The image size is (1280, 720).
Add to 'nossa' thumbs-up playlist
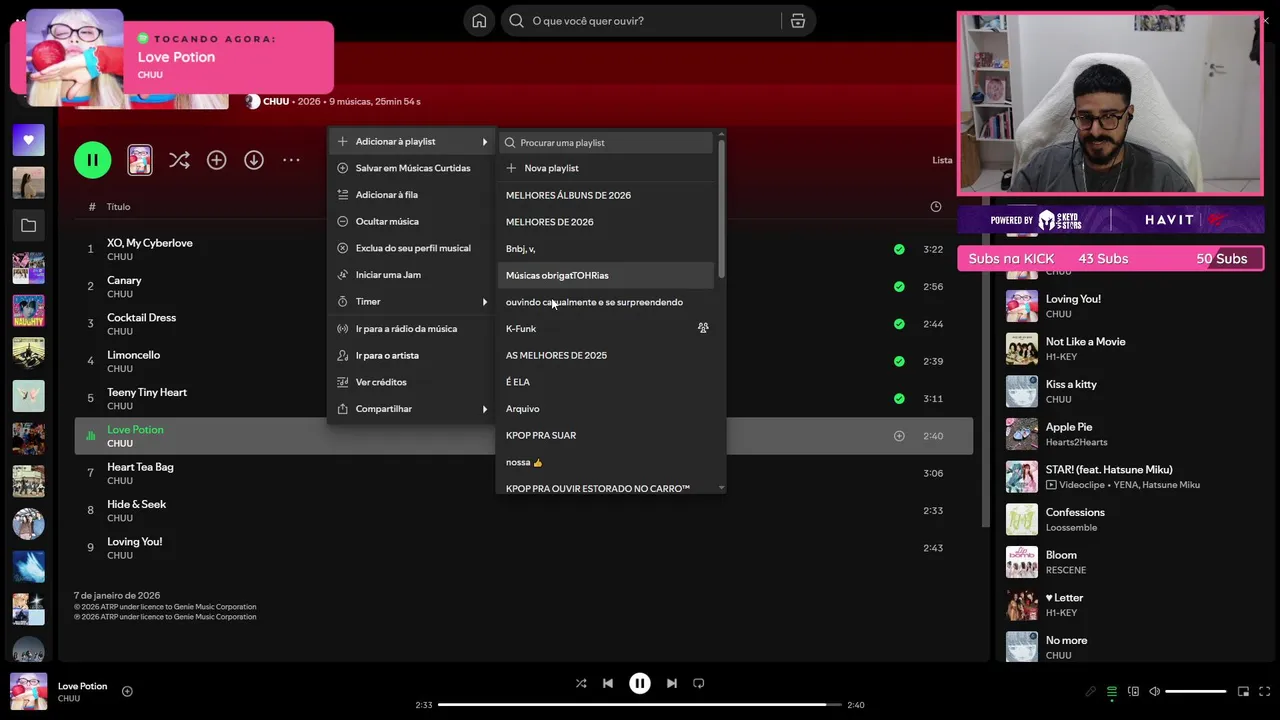coord(606,462)
